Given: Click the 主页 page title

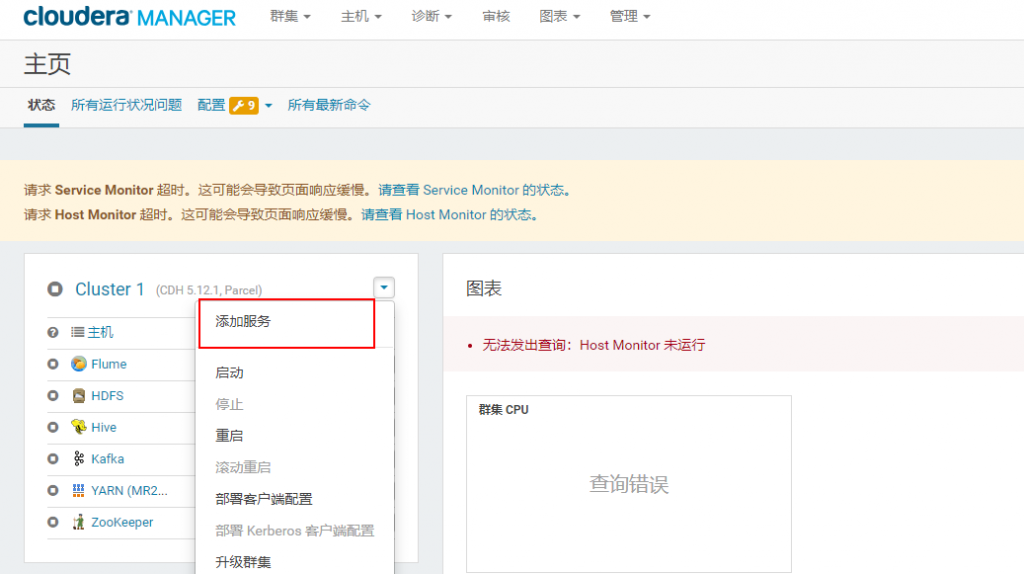Looking at the screenshot, I should [47, 64].
